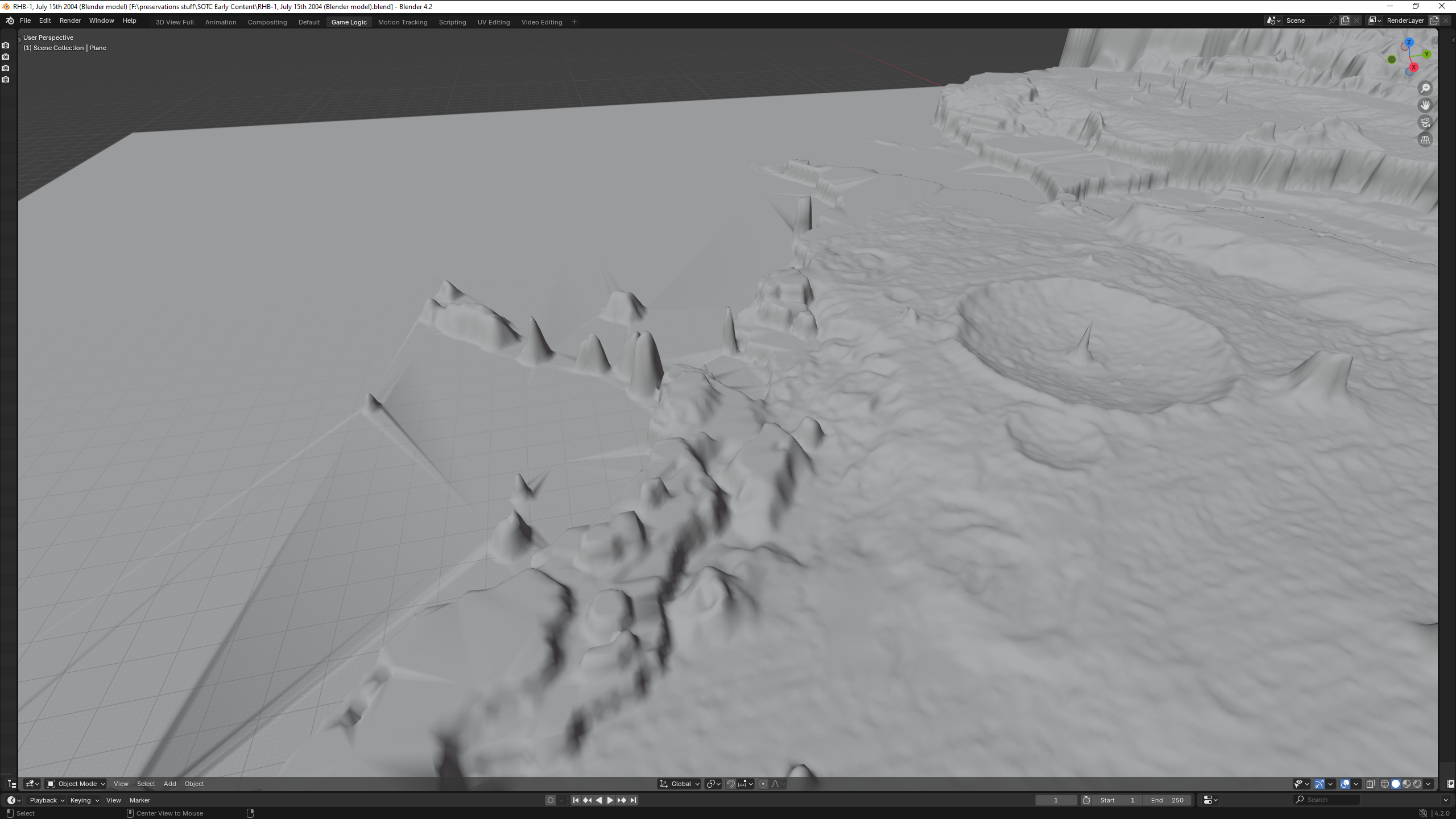Select rendered viewport shading

[x=1417, y=784]
